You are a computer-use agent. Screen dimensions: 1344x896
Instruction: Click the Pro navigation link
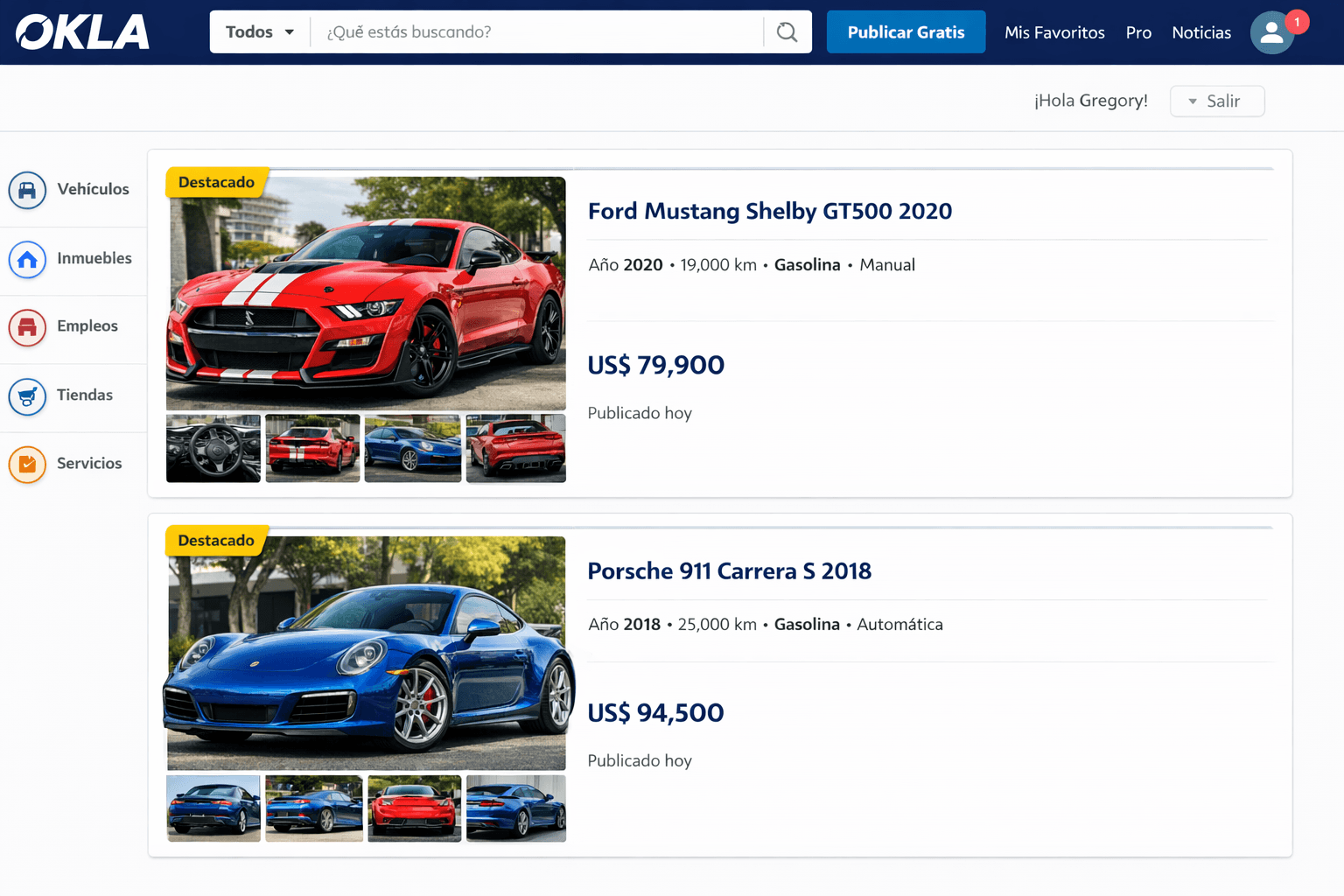point(1138,32)
